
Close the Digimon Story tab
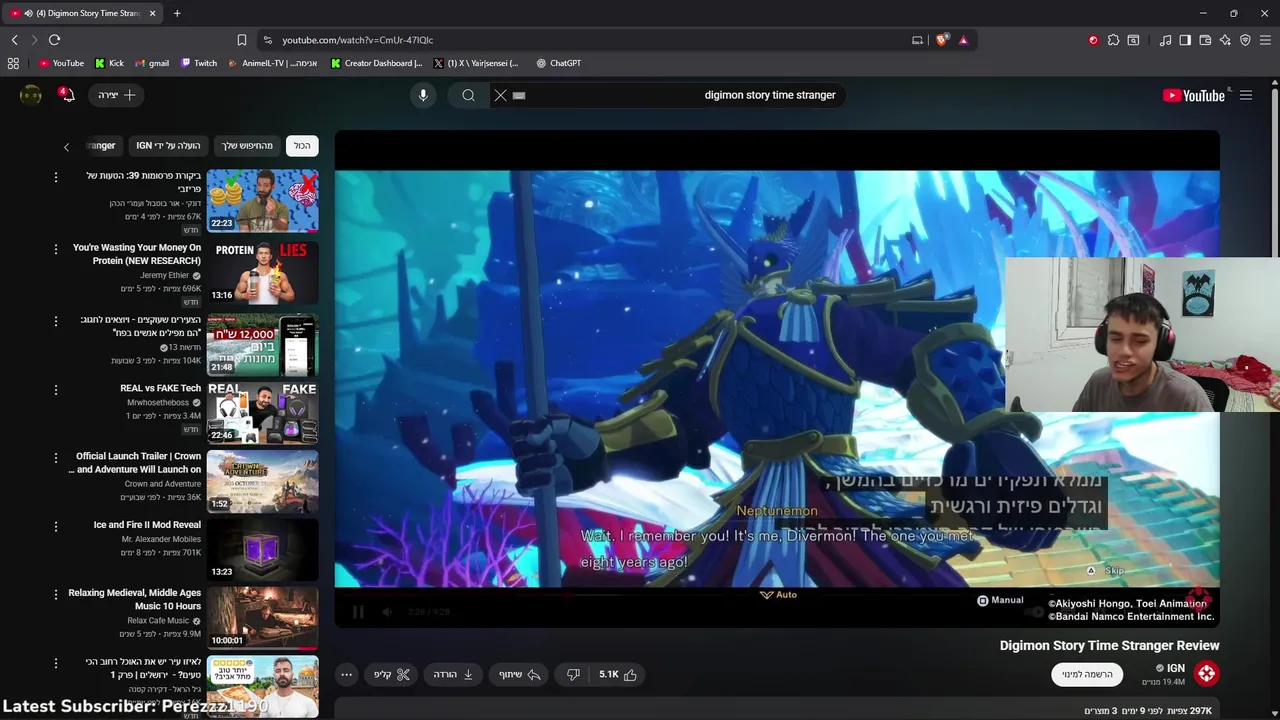(152, 13)
